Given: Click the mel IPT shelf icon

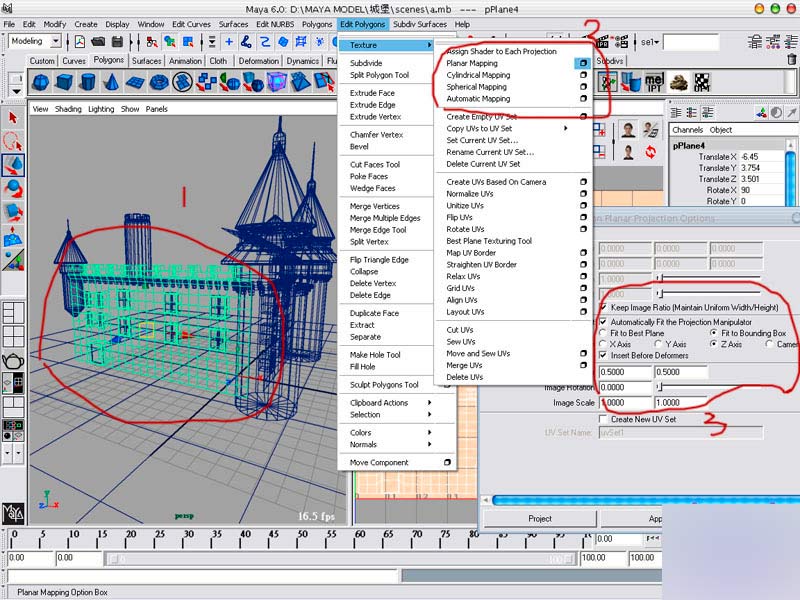Looking at the screenshot, I should 653,82.
